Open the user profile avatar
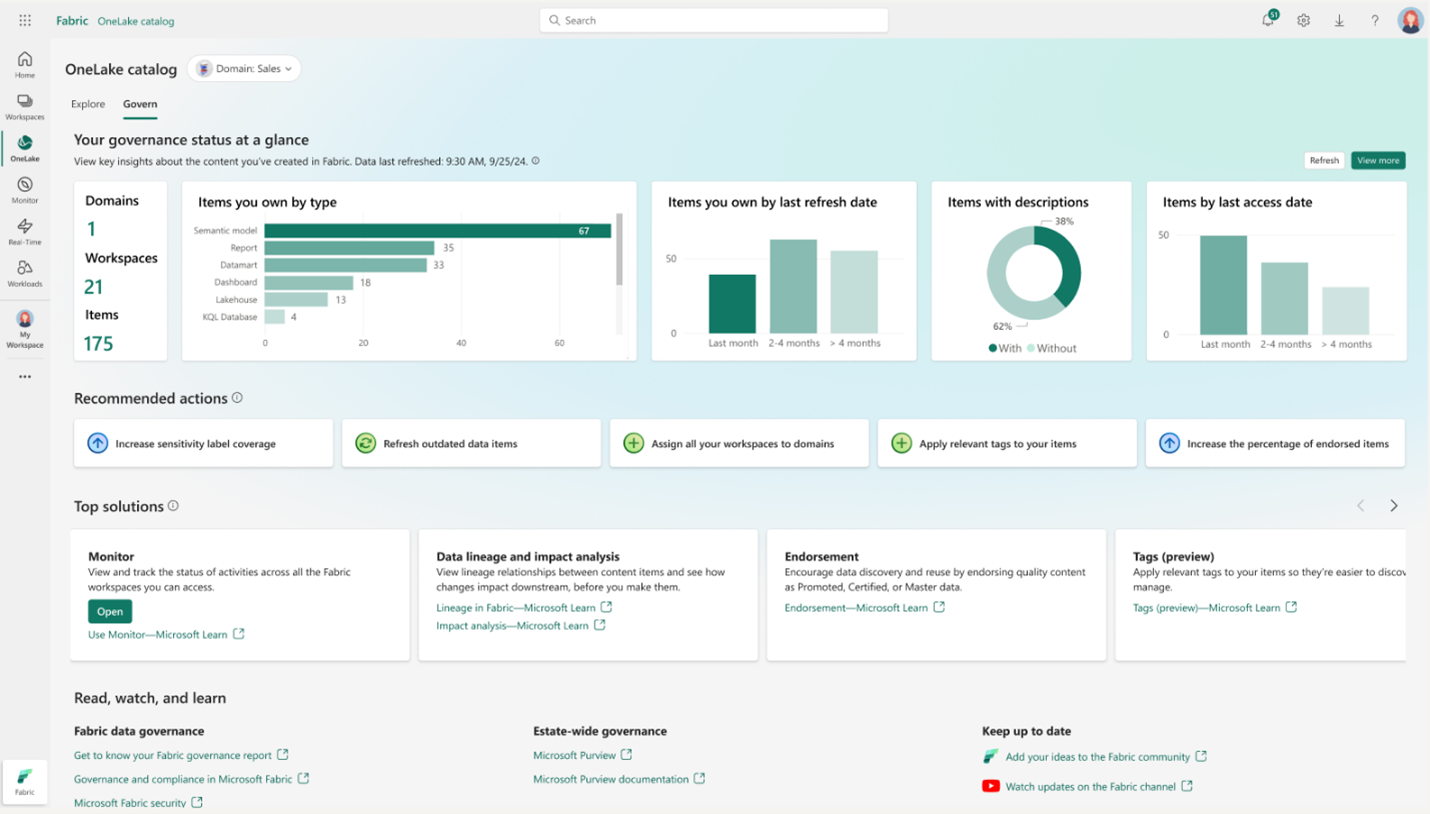This screenshot has width=1430, height=814. click(1411, 20)
